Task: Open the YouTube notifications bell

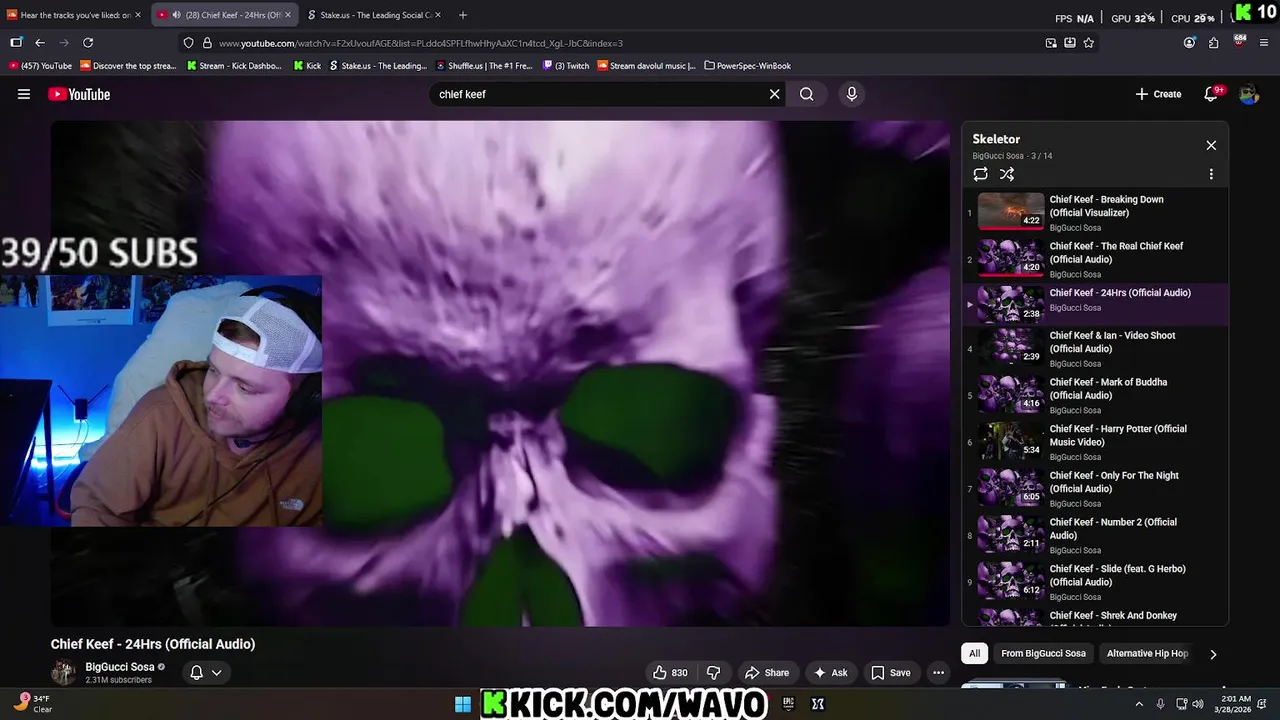Action: 1211,94
